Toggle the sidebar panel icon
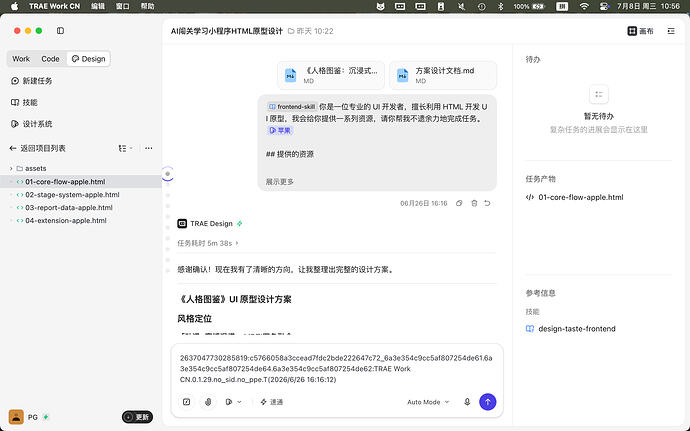Viewport: 690px width, 431px height. pyautogui.click(x=60, y=31)
